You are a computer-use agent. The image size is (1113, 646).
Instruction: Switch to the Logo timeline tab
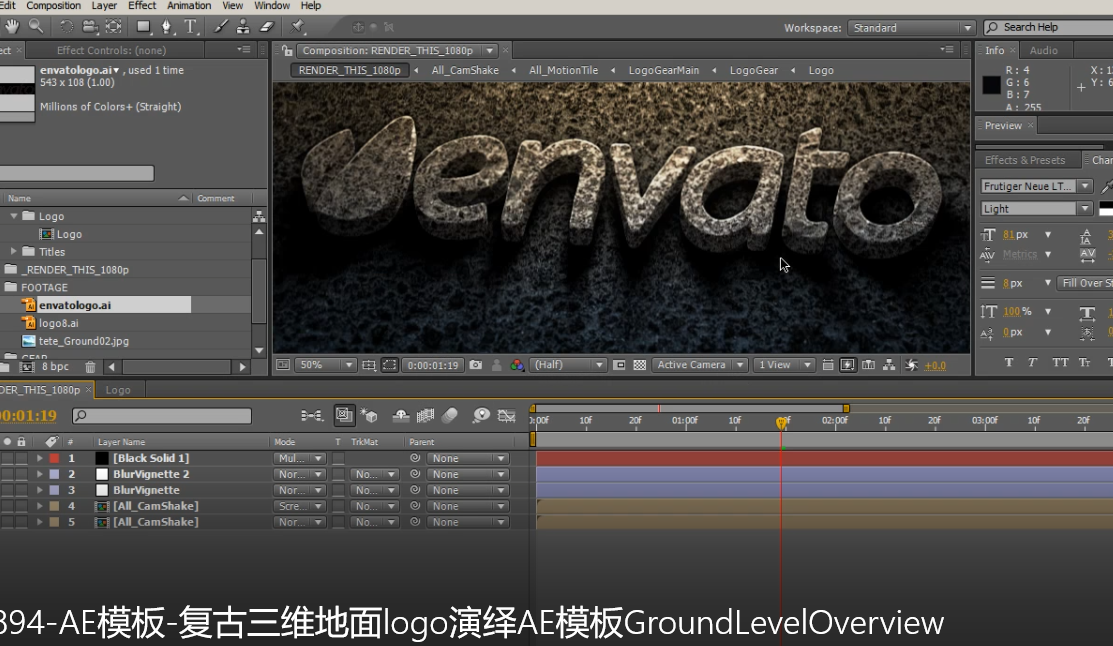point(118,390)
